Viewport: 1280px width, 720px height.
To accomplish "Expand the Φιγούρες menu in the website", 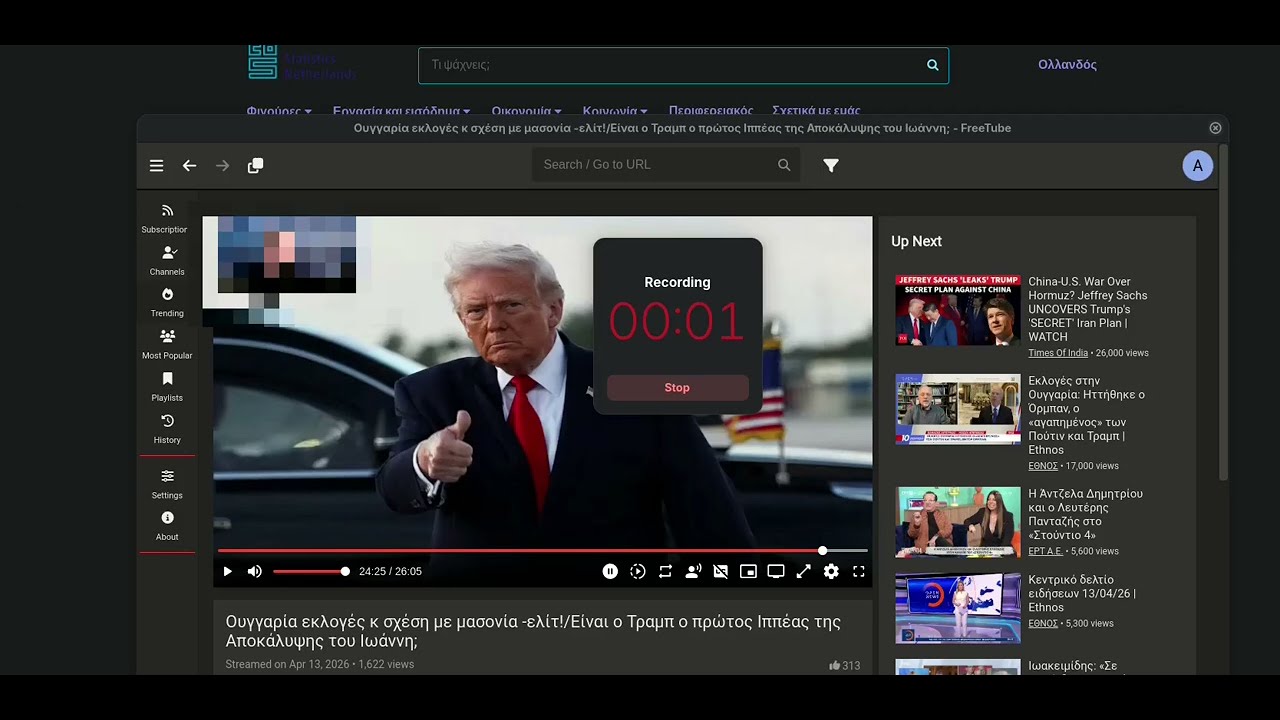I will tap(279, 111).
